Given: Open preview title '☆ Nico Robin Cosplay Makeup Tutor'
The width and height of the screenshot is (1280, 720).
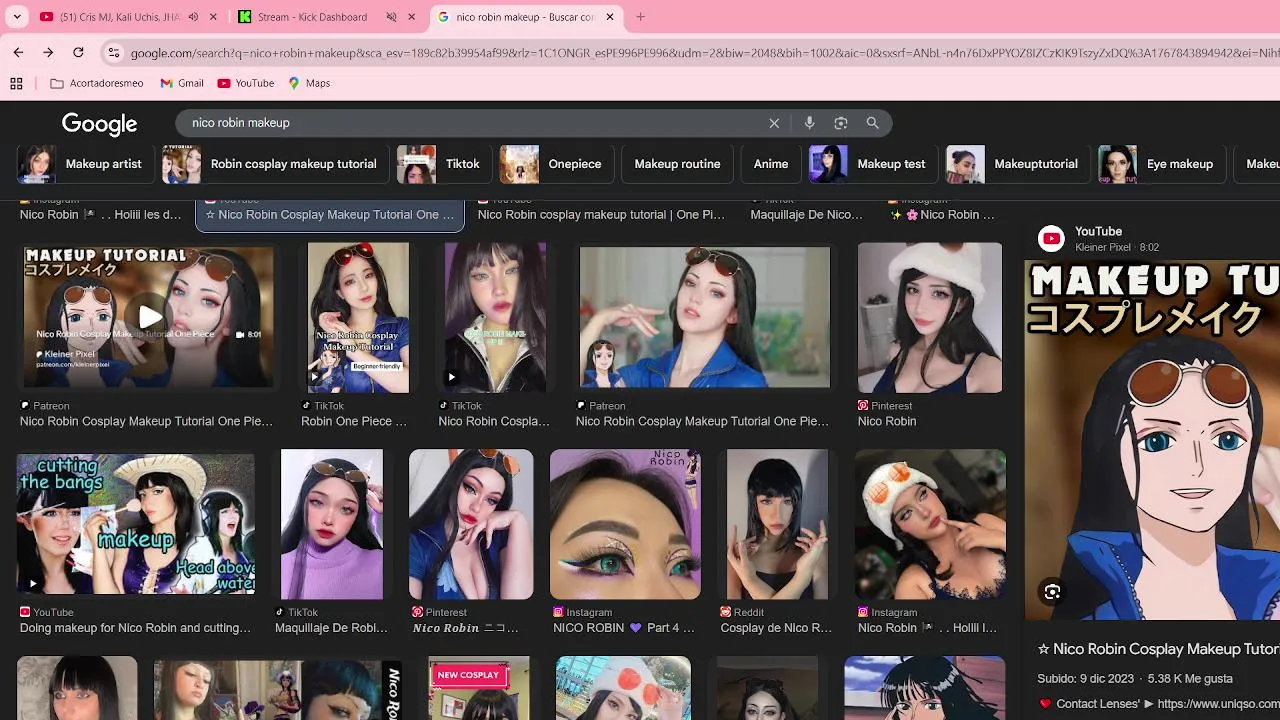Looking at the screenshot, I should coord(1158,649).
